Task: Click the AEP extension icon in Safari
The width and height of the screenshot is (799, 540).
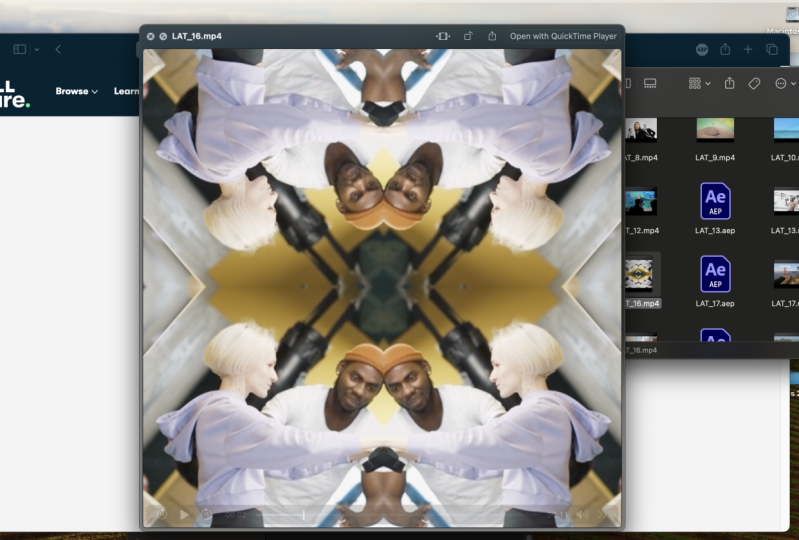Action: click(x=702, y=49)
